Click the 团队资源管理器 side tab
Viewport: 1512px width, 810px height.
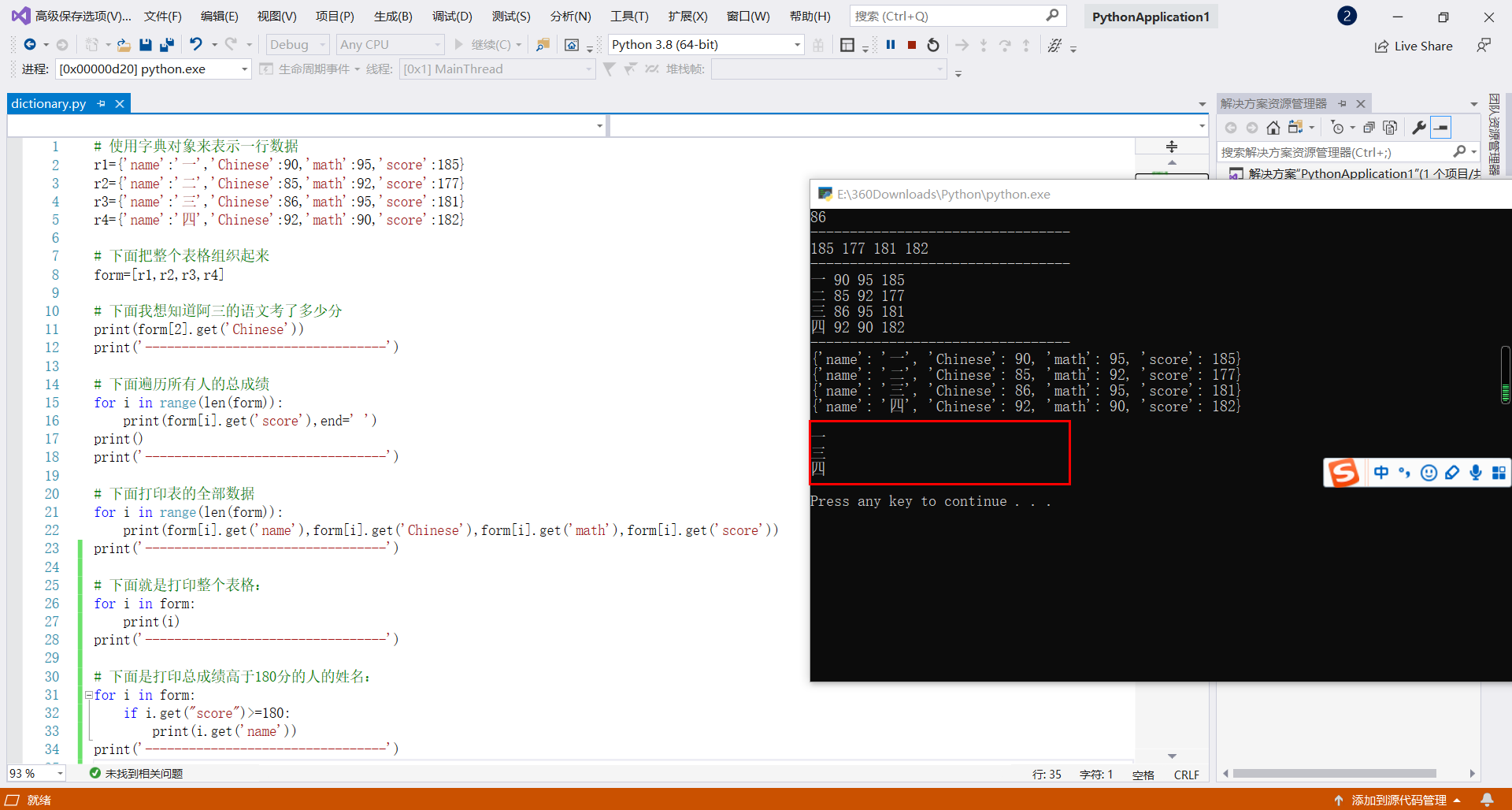click(1495, 134)
